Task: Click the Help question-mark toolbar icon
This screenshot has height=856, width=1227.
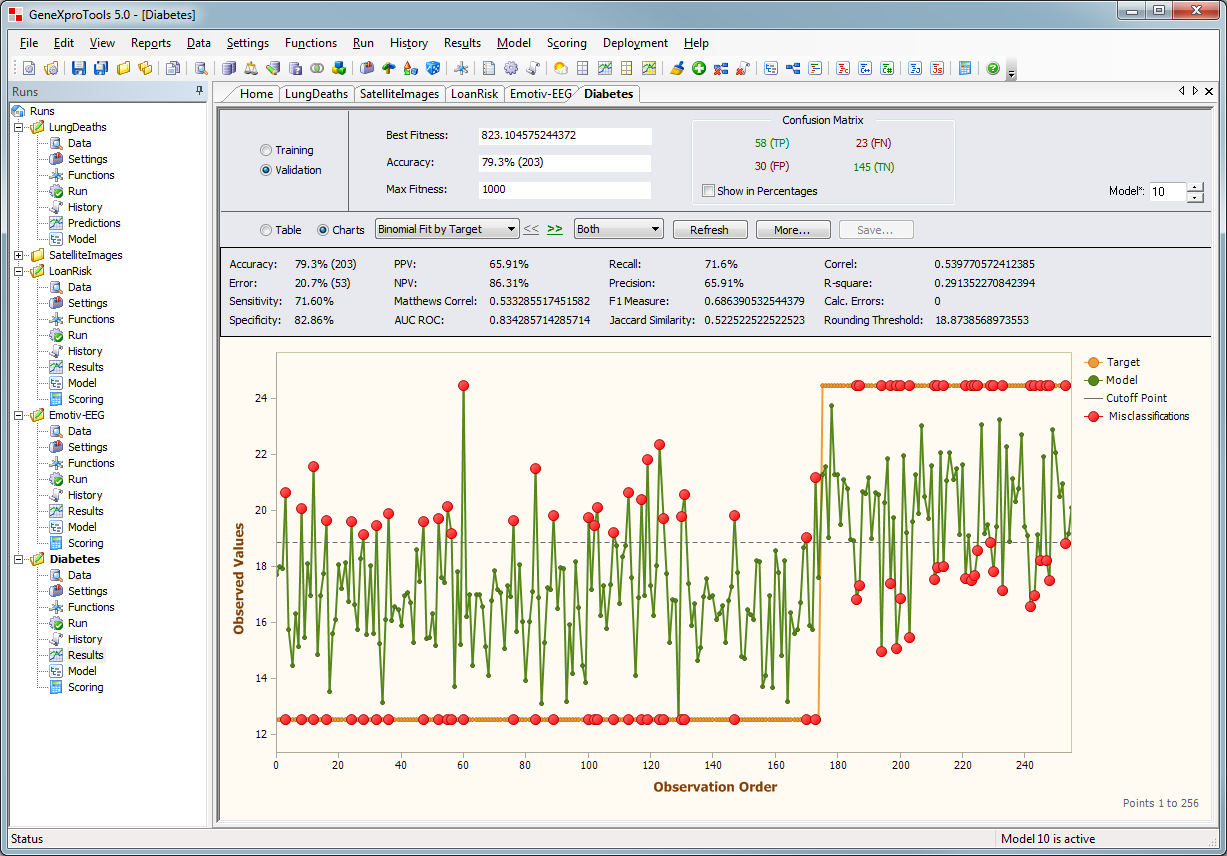Action: 992,68
